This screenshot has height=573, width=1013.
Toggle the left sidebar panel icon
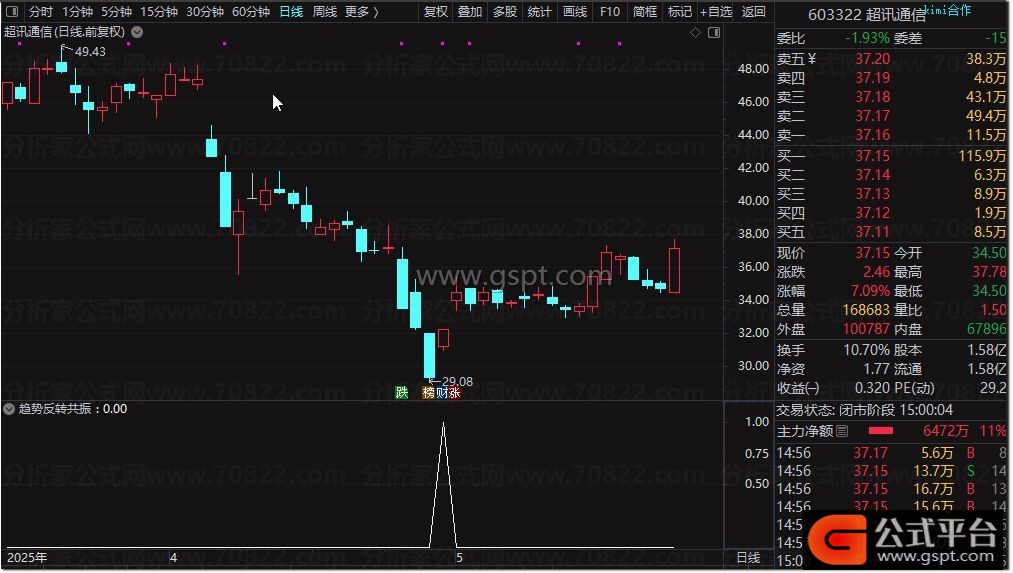12,11
